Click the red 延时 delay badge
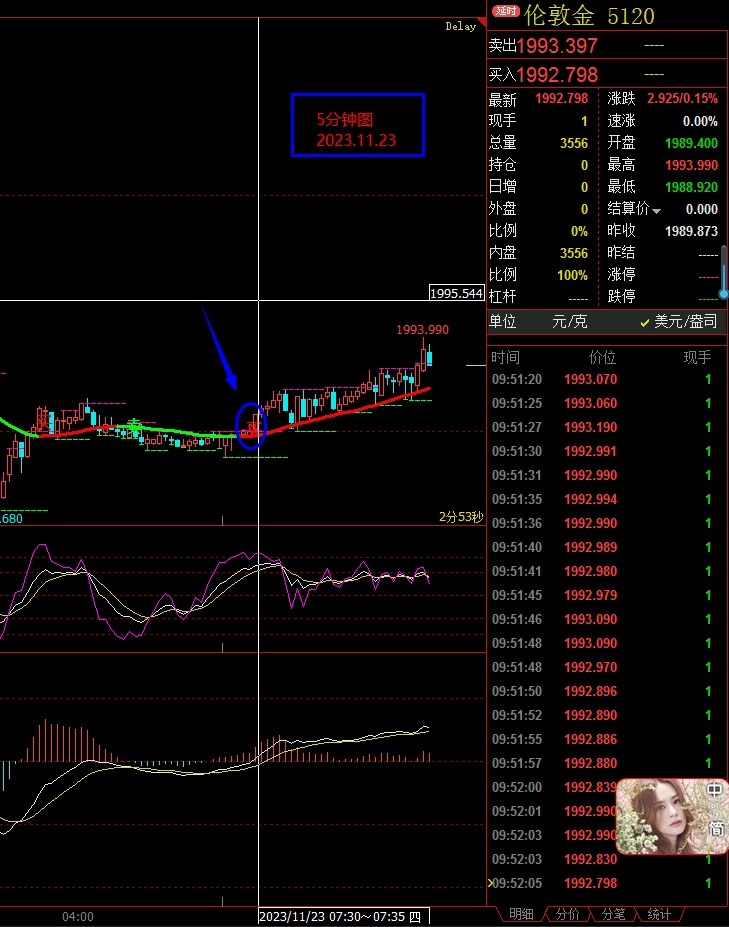The height and width of the screenshot is (927, 729). pyautogui.click(x=506, y=11)
